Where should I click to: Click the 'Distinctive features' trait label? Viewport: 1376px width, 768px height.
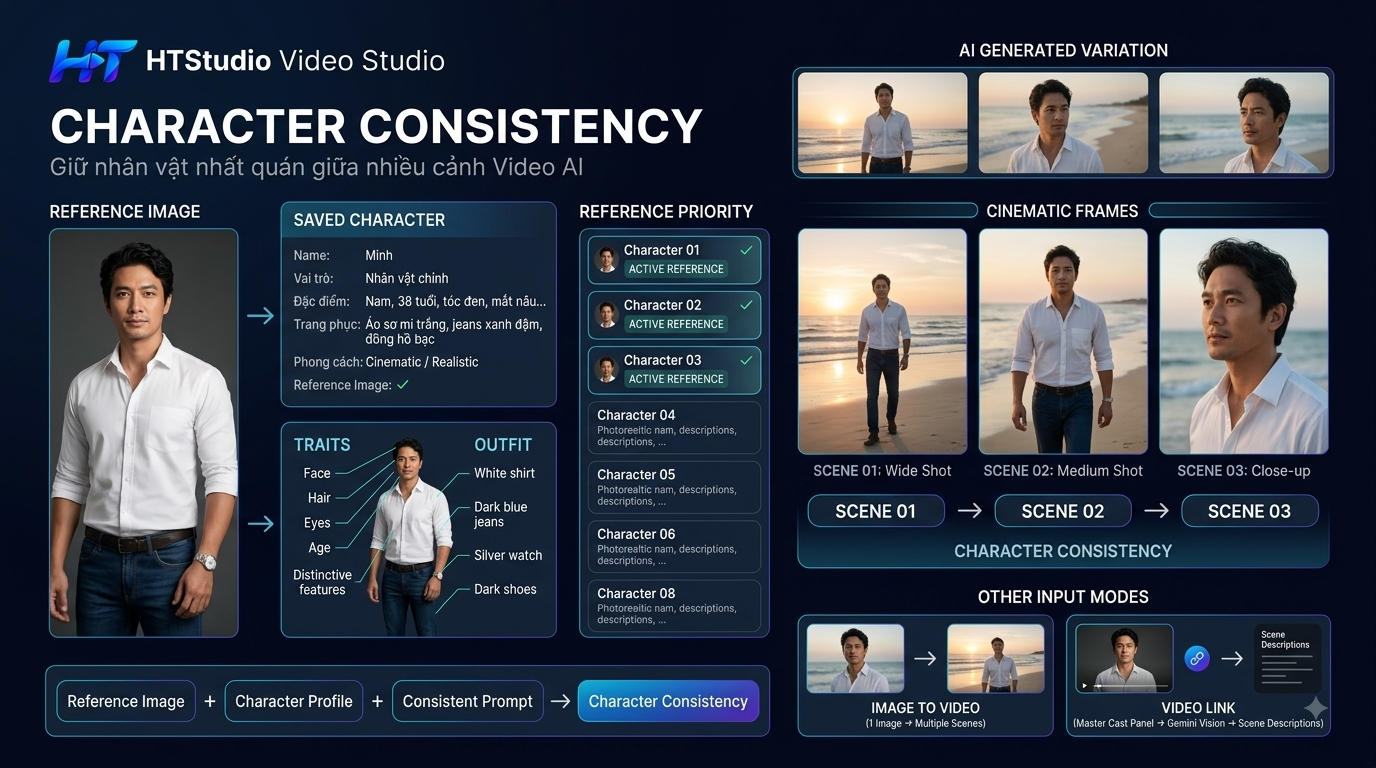pos(322,582)
